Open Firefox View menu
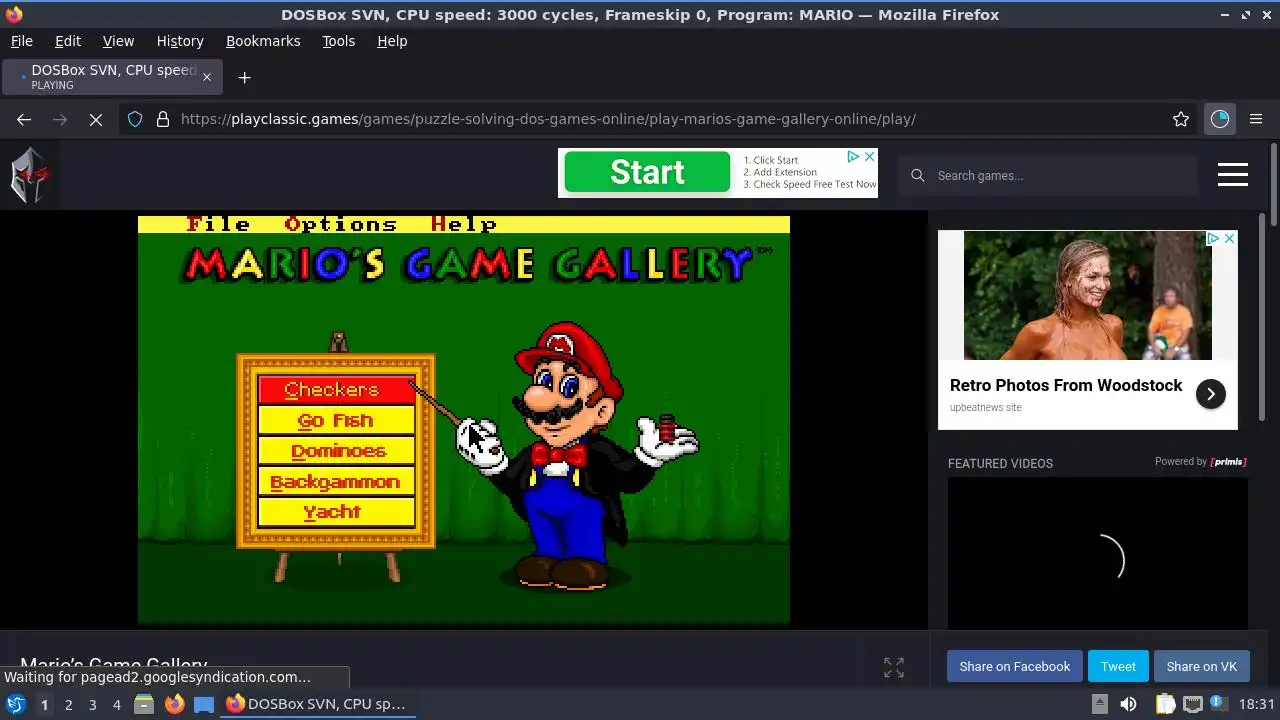Image resolution: width=1280 pixels, height=720 pixels. pyautogui.click(x=118, y=41)
